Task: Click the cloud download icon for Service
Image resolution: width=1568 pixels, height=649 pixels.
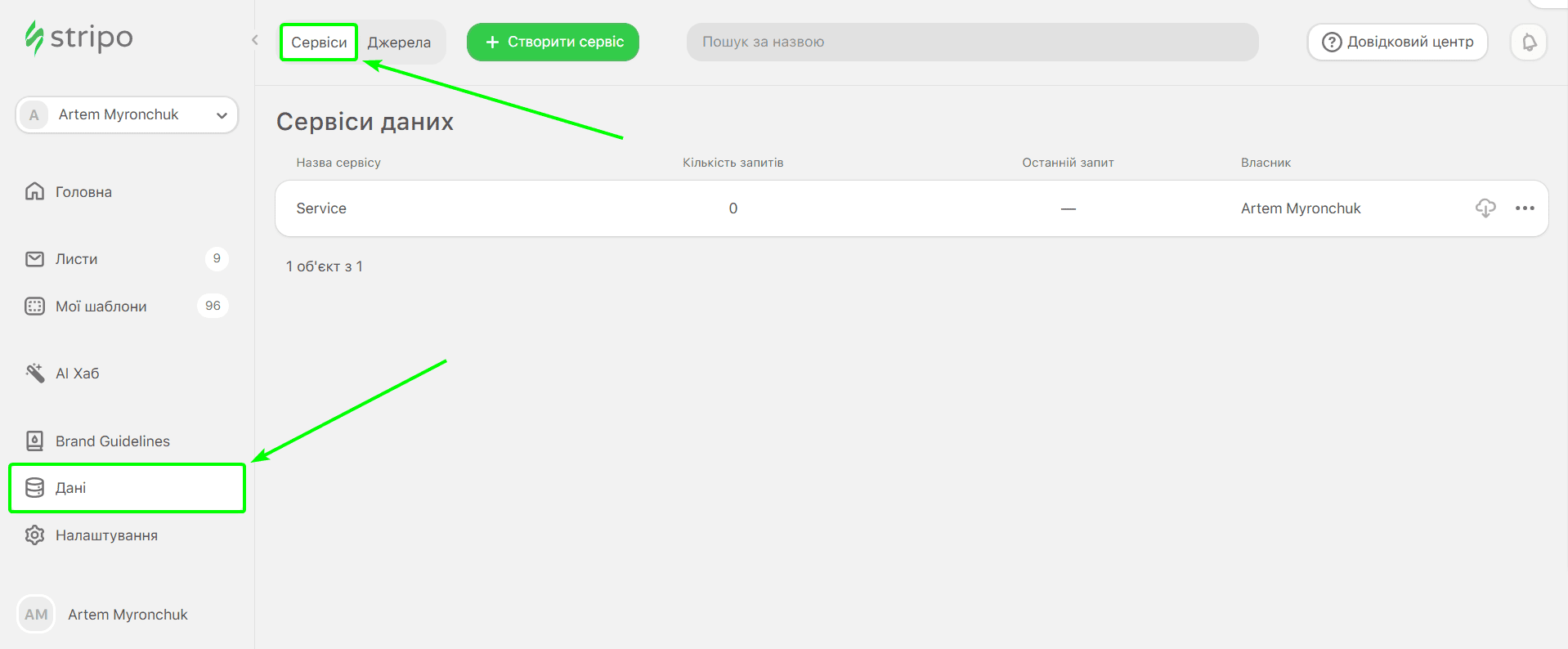Action: pyautogui.click(x=1485, y=208)
